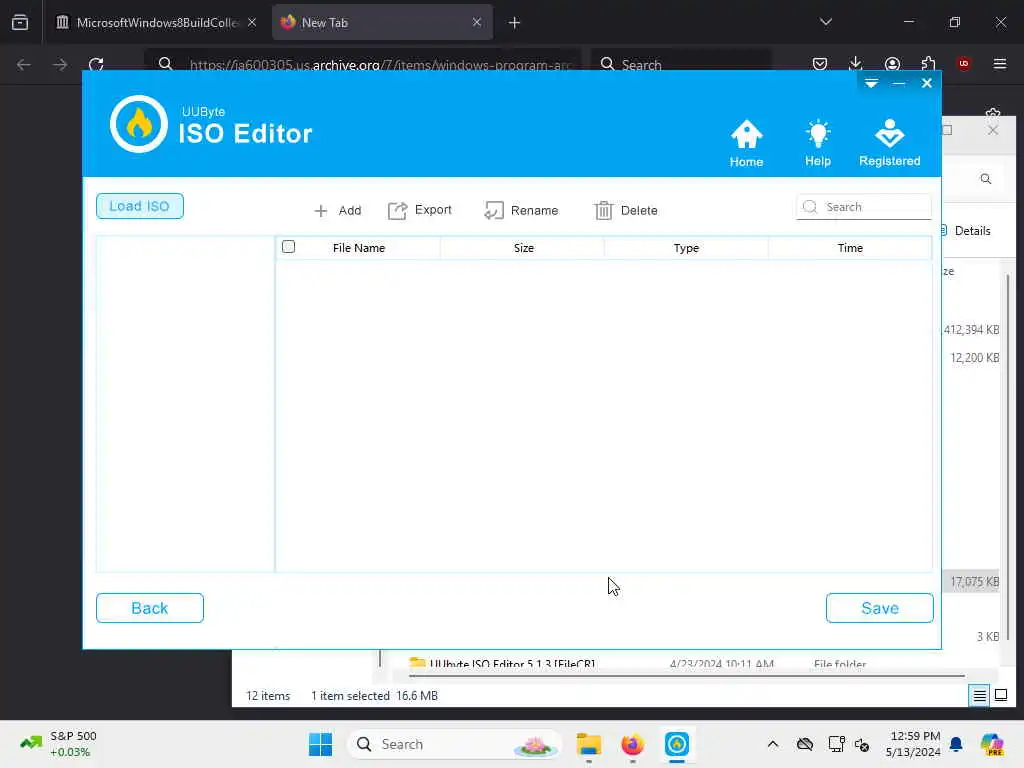Open the notifications bell icon
The width and height of the screenshot is (1024, 768).
pos(956,744)
